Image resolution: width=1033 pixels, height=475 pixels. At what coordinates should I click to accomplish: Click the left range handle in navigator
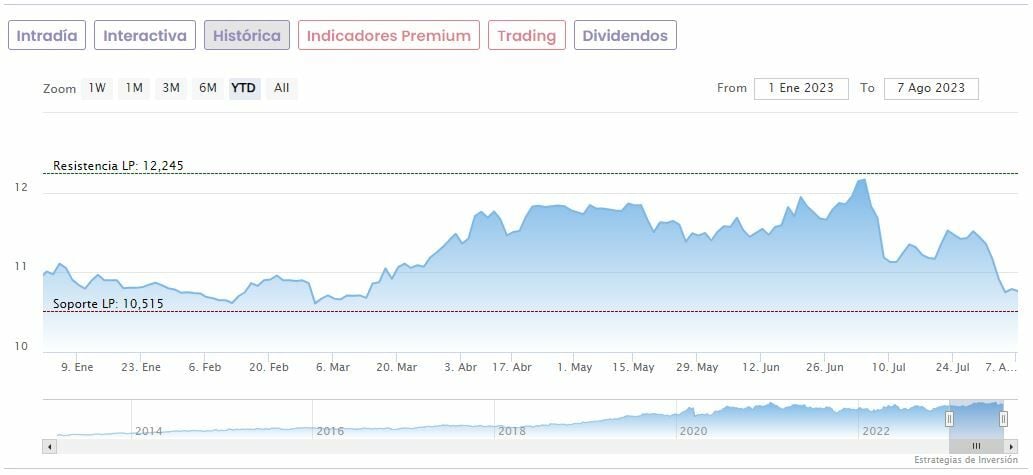(x=949, y=419)
